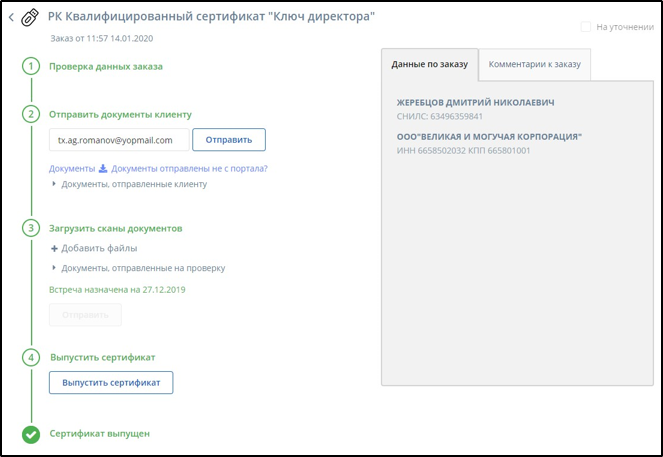Click the client email input field
Viewport: 663px width, 457px height.
[x=118, y=139]
